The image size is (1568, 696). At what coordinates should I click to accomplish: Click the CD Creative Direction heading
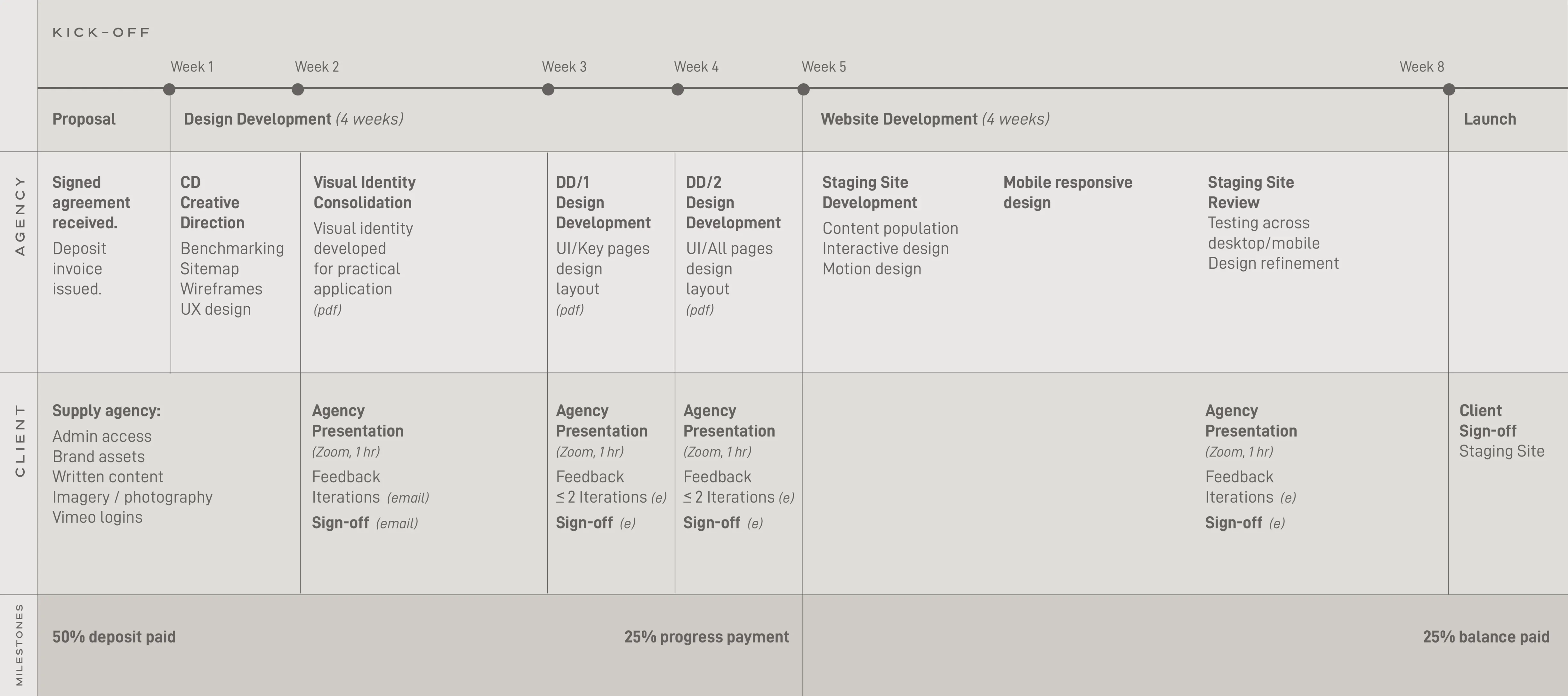[x=213, y=202]
